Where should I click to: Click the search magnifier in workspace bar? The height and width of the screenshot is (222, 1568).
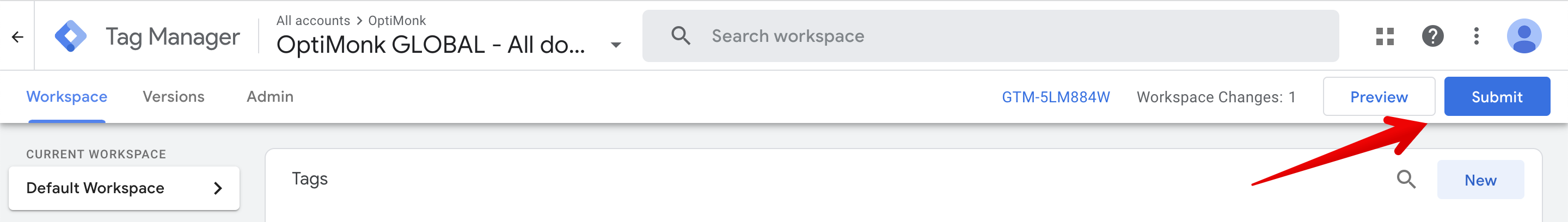(x=681, y=36)
